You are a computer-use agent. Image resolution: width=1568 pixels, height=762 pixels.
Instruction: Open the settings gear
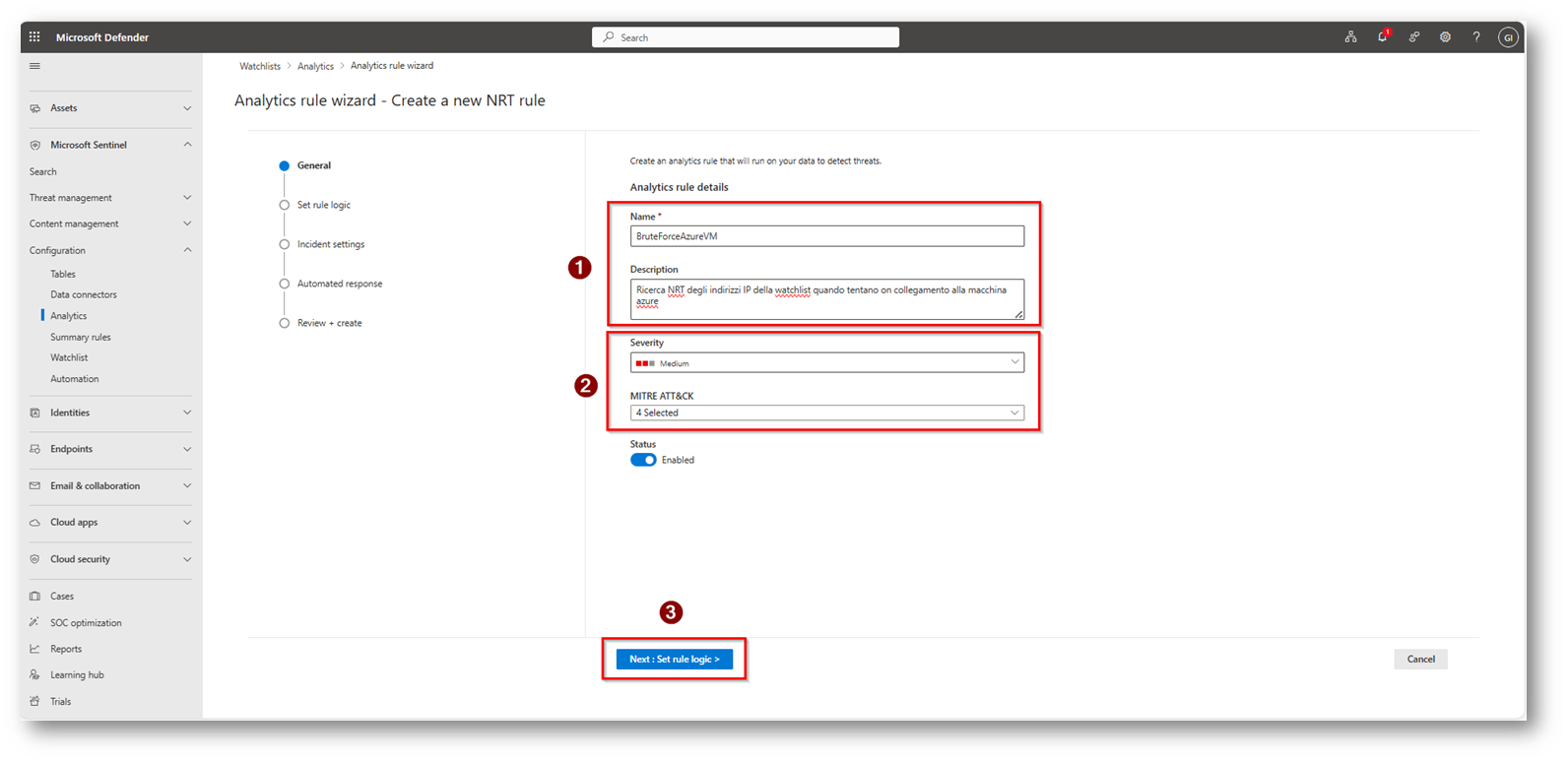click(x=1445, y=37)
